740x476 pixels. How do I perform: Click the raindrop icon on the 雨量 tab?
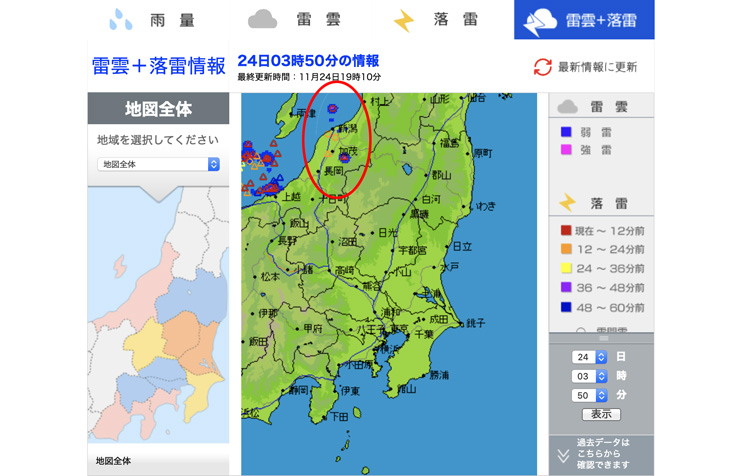tap(122, 19)
